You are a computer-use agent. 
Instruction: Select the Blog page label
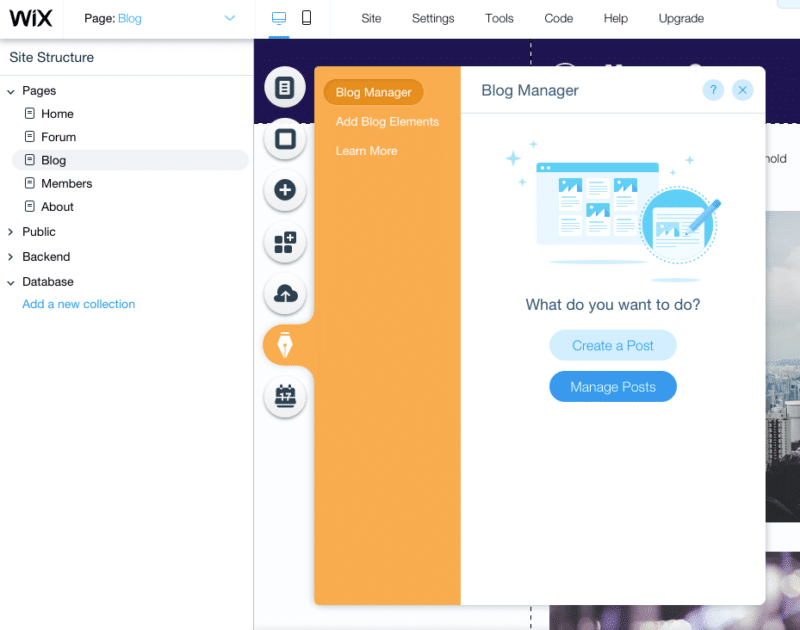[54, 160]
